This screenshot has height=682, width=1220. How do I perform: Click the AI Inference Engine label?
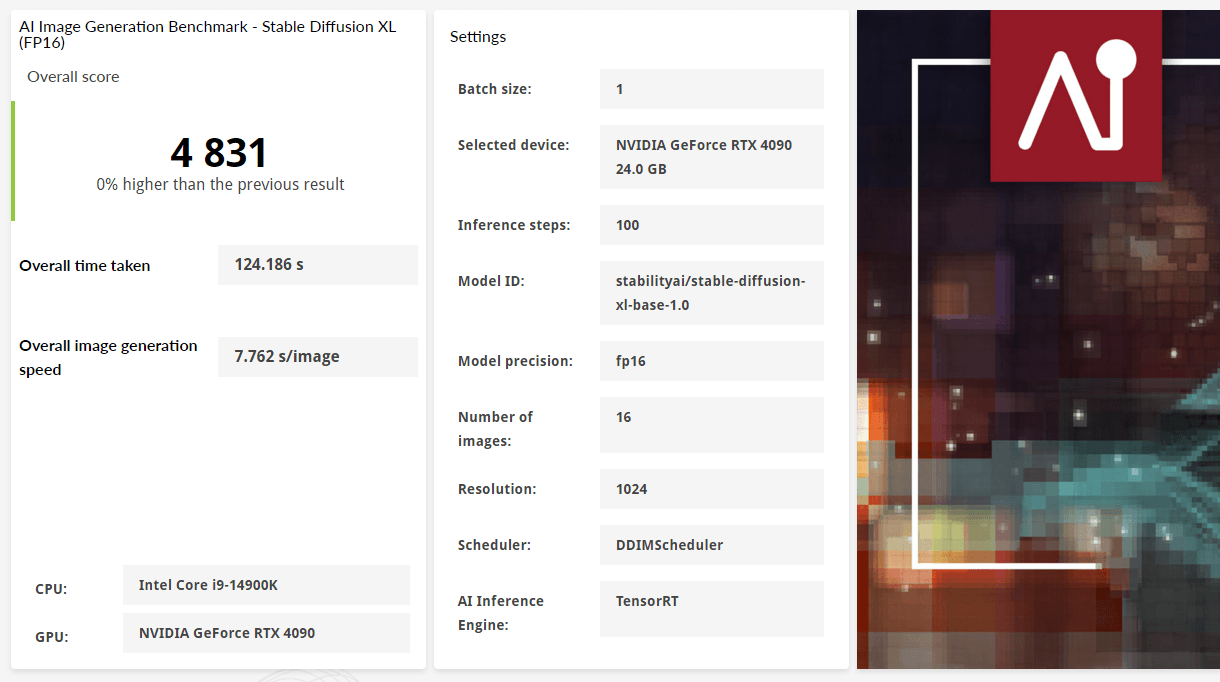pos(501,613)
